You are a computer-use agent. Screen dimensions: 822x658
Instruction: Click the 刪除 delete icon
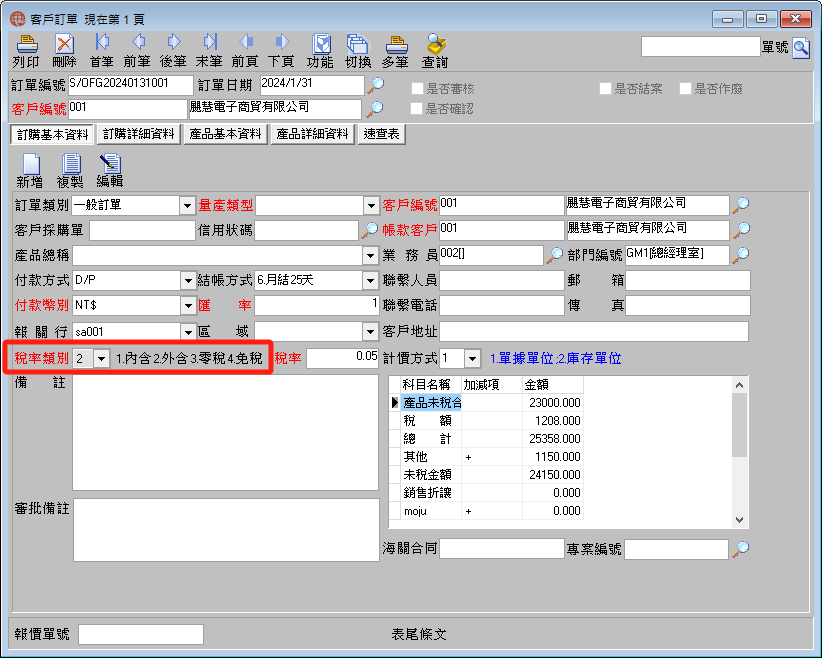click(64, 51)
